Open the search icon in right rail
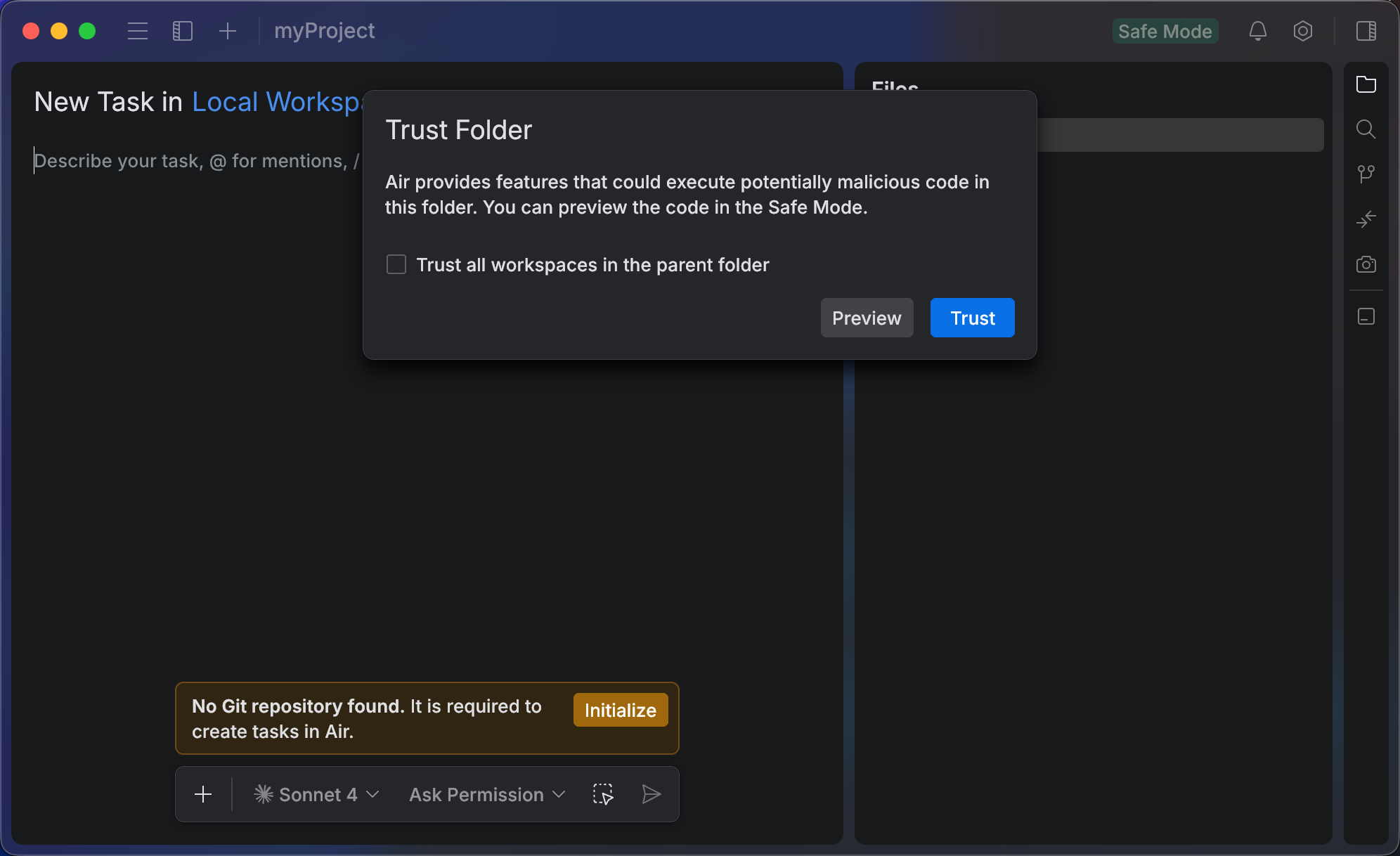 [x=1366, y=129]
